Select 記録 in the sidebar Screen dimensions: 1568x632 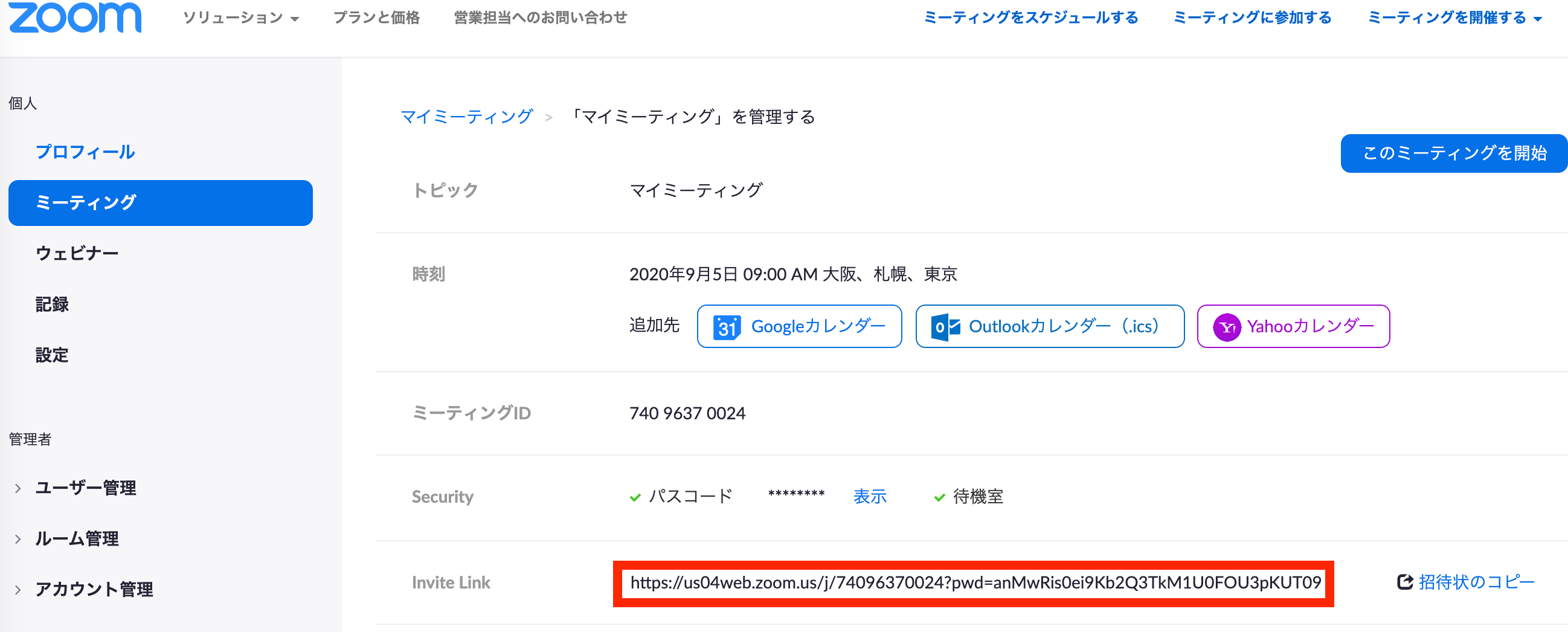click(x=53, y=304)
